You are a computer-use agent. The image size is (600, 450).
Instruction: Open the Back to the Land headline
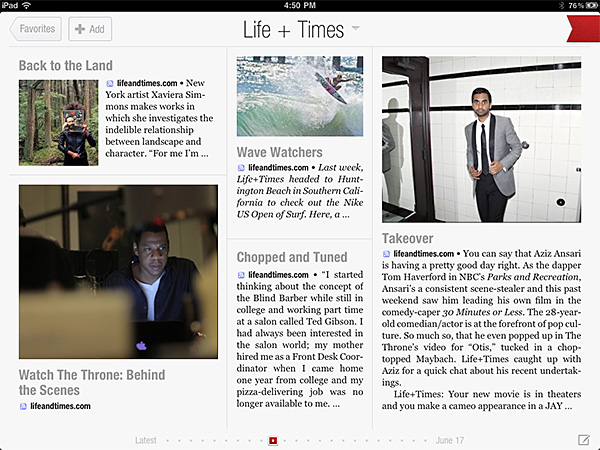[66, 65]
